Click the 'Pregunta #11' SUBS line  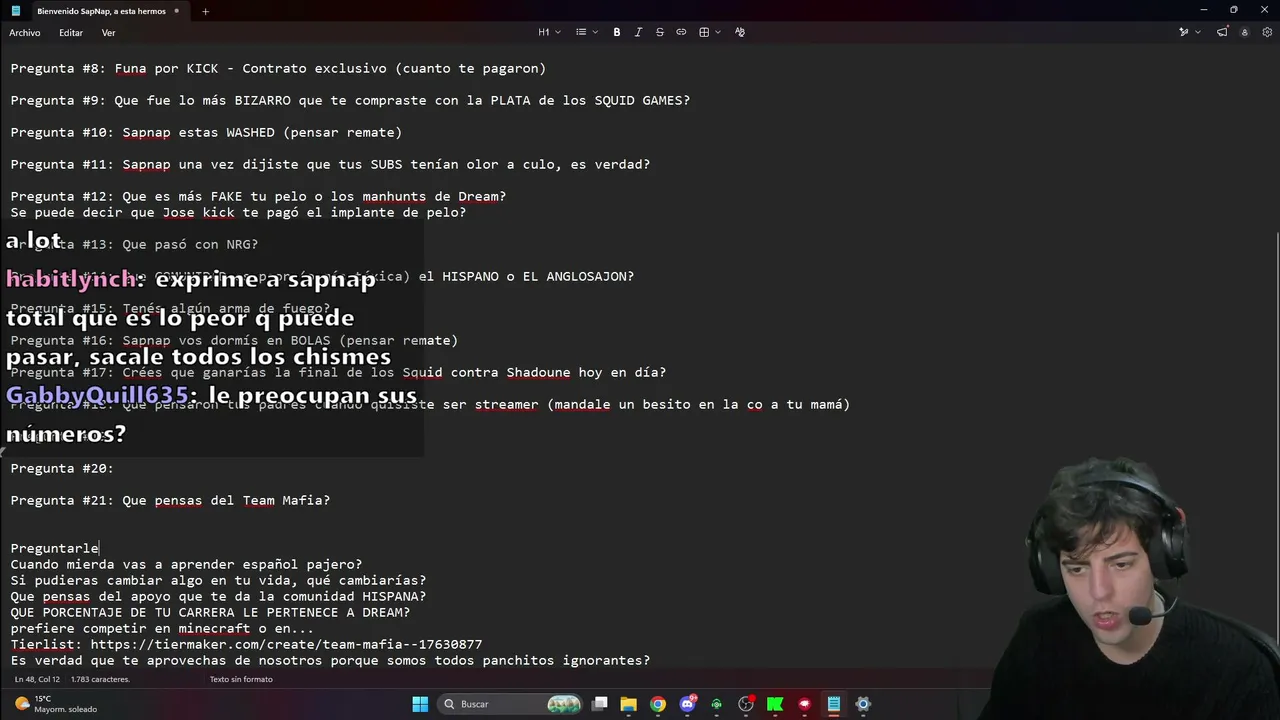(330, 165)
